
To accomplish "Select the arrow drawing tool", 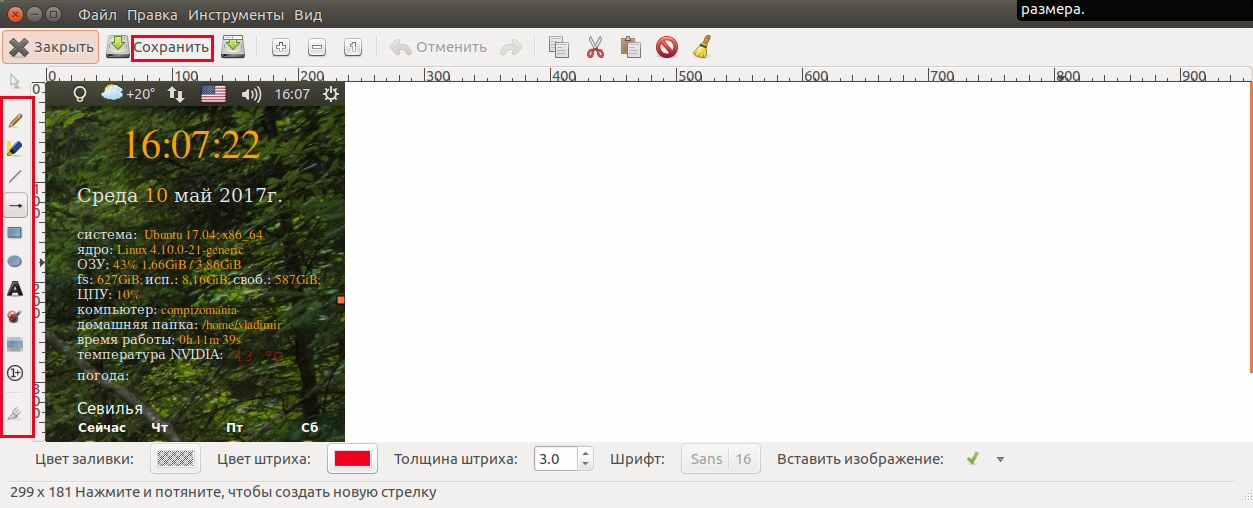I will coord(15,204).
